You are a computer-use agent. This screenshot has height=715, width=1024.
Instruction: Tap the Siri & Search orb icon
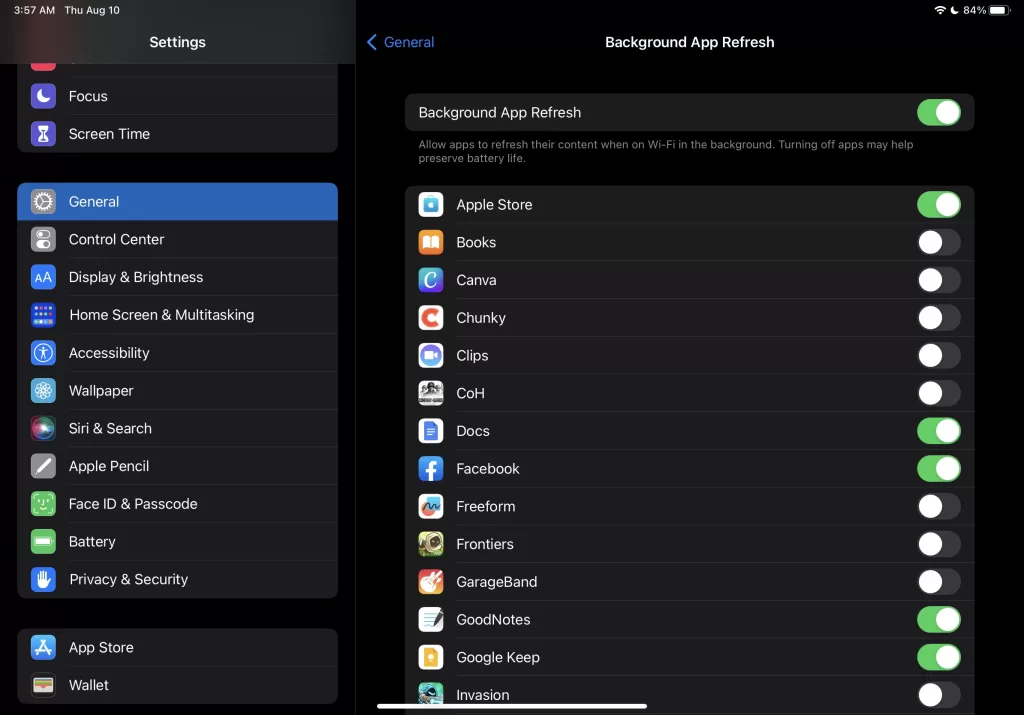point(43,428)
